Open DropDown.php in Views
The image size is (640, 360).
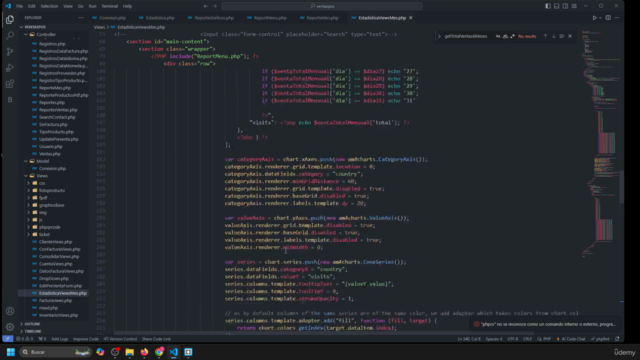(x=53, y=279)
